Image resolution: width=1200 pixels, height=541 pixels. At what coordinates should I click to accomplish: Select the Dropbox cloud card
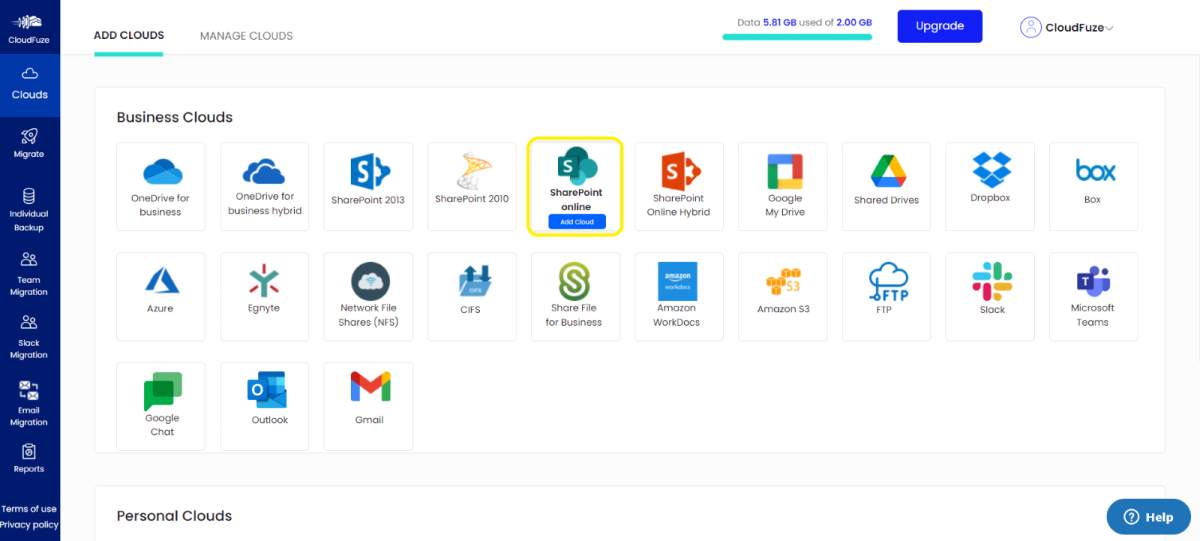coord(990,186)
